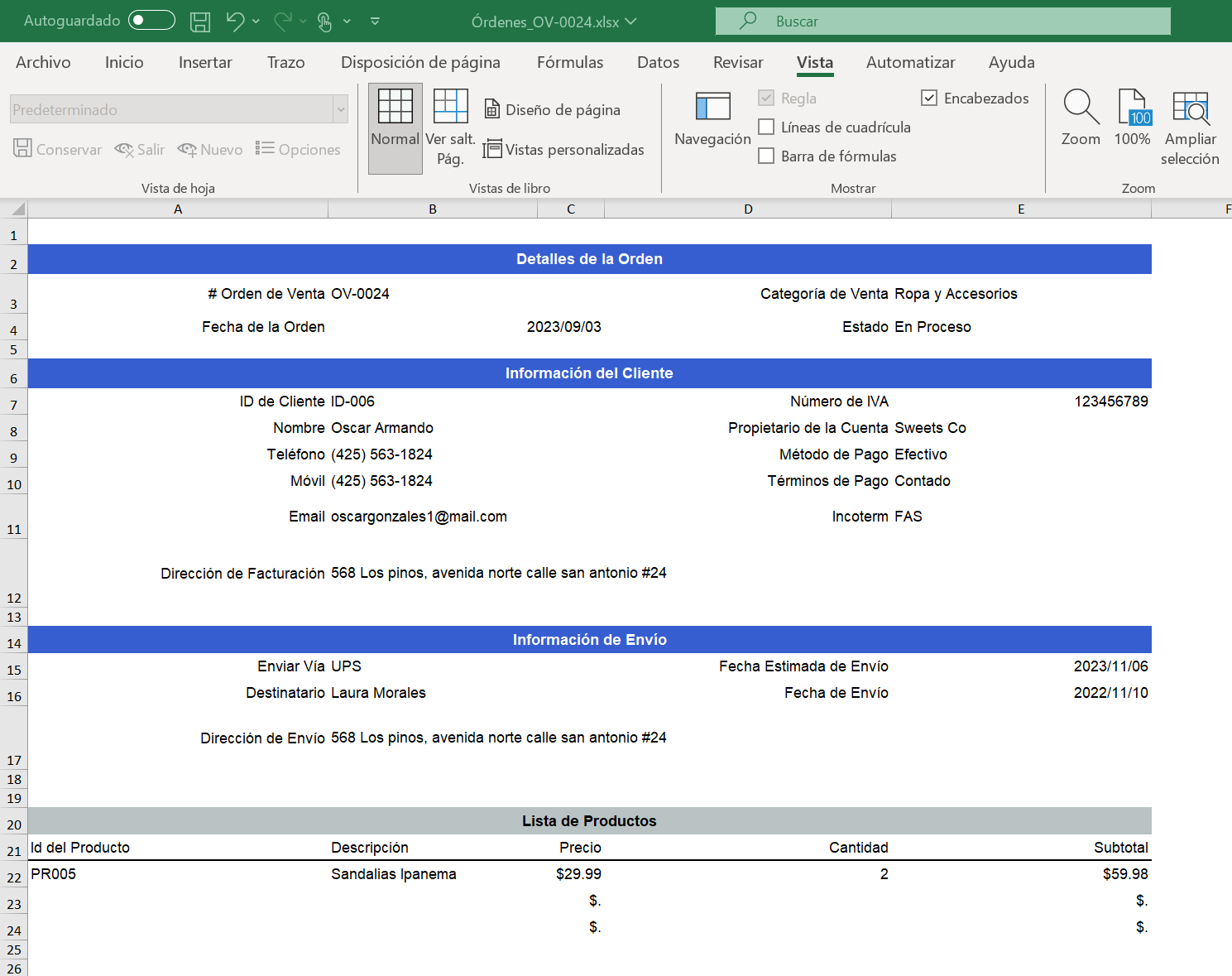Click the Sweets Co cell
Image resolution: width=1232 pixels, height=976 pixels.
(x=1021, y=428)
